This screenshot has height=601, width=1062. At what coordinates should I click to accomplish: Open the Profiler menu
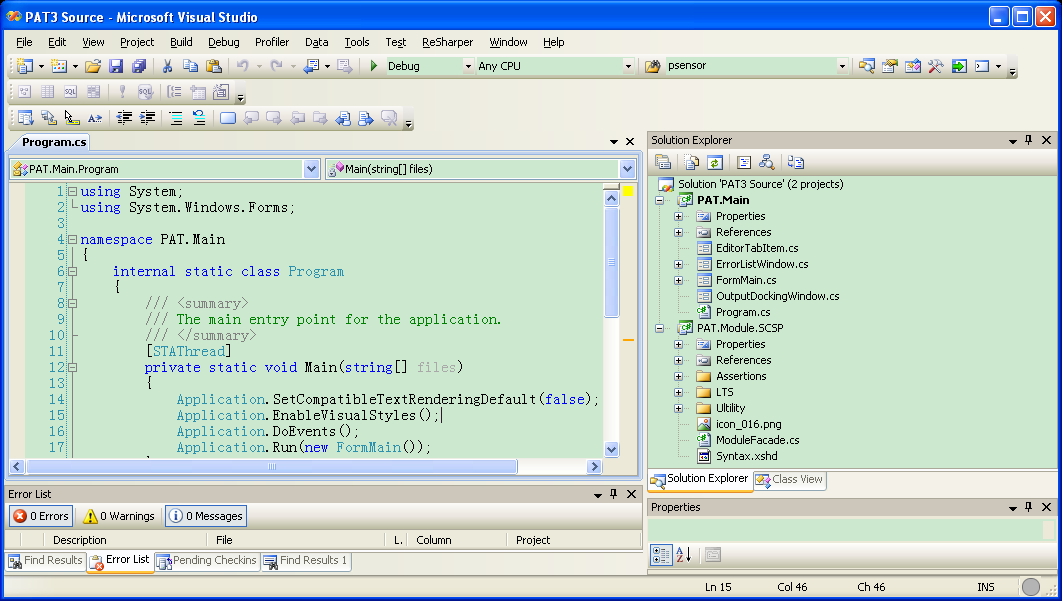coord(272,42)
